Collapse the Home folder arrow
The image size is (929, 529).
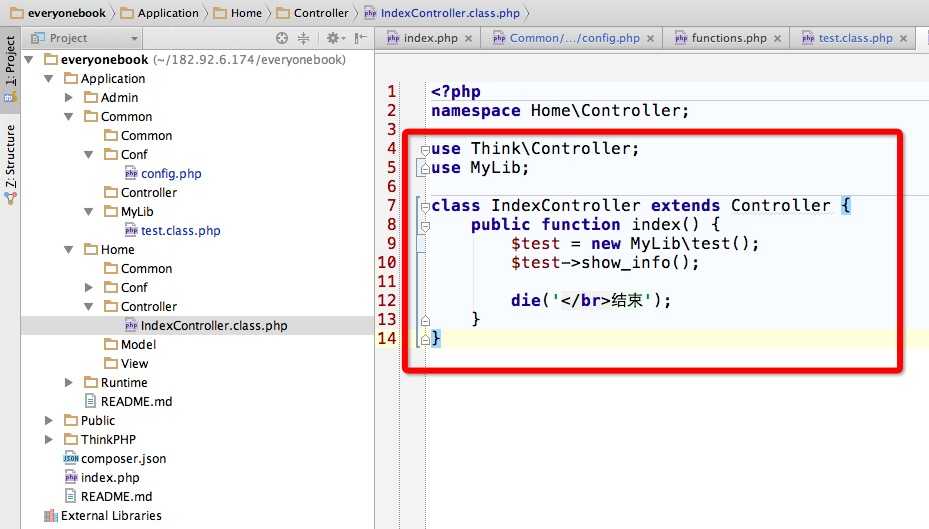[x=69, y=249]
